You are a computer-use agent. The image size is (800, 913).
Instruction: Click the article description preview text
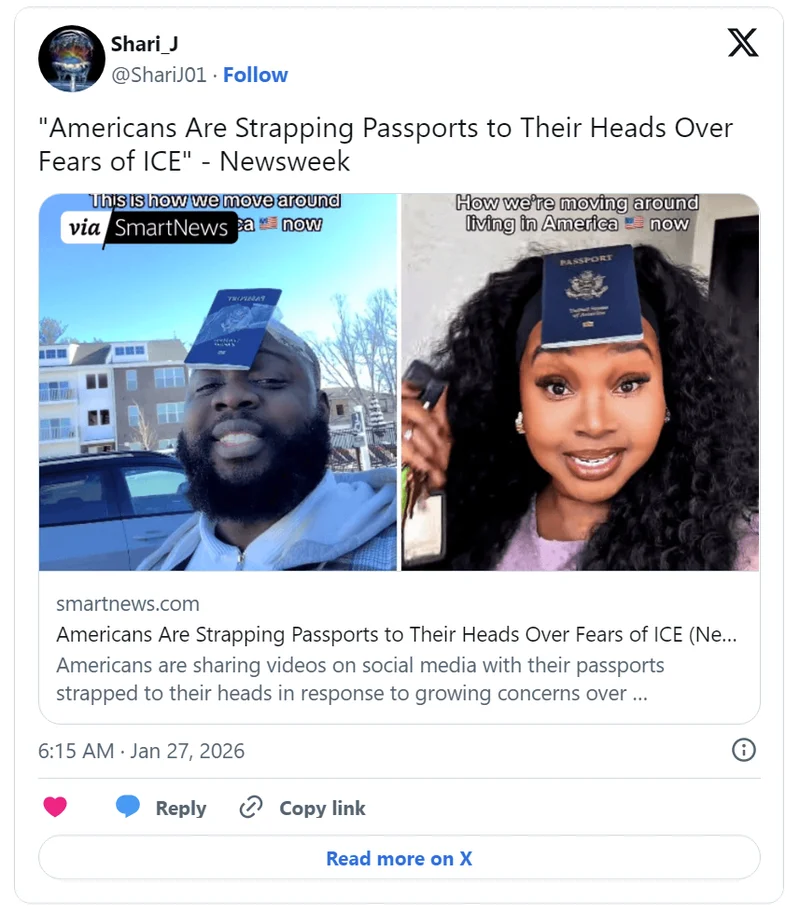click(360, 679)
